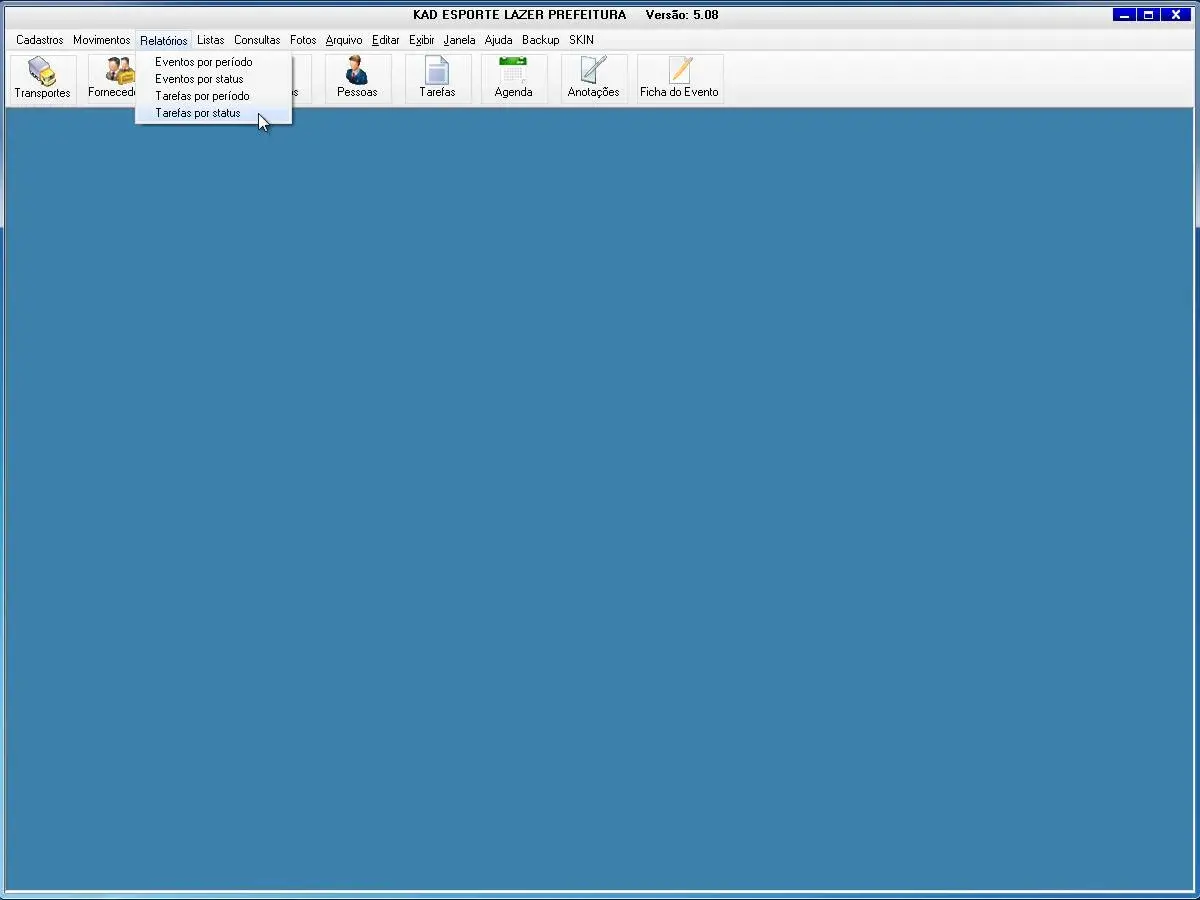The image size is (1200, 900).
Task: Open the Consultas menu
Action: pos(257,40)
